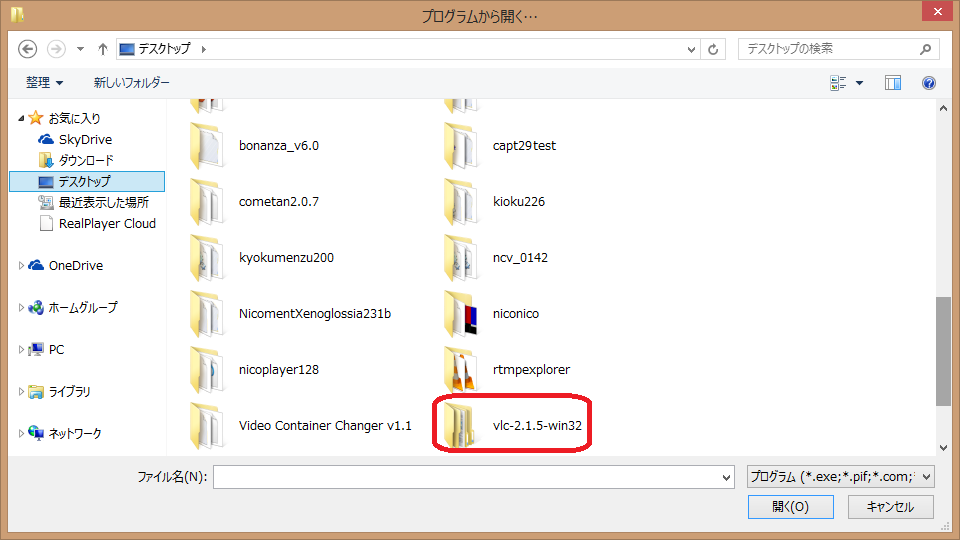Expand the ホームグループ tree node
This screenshot has height=540, width=960.
tap(21, 307)
